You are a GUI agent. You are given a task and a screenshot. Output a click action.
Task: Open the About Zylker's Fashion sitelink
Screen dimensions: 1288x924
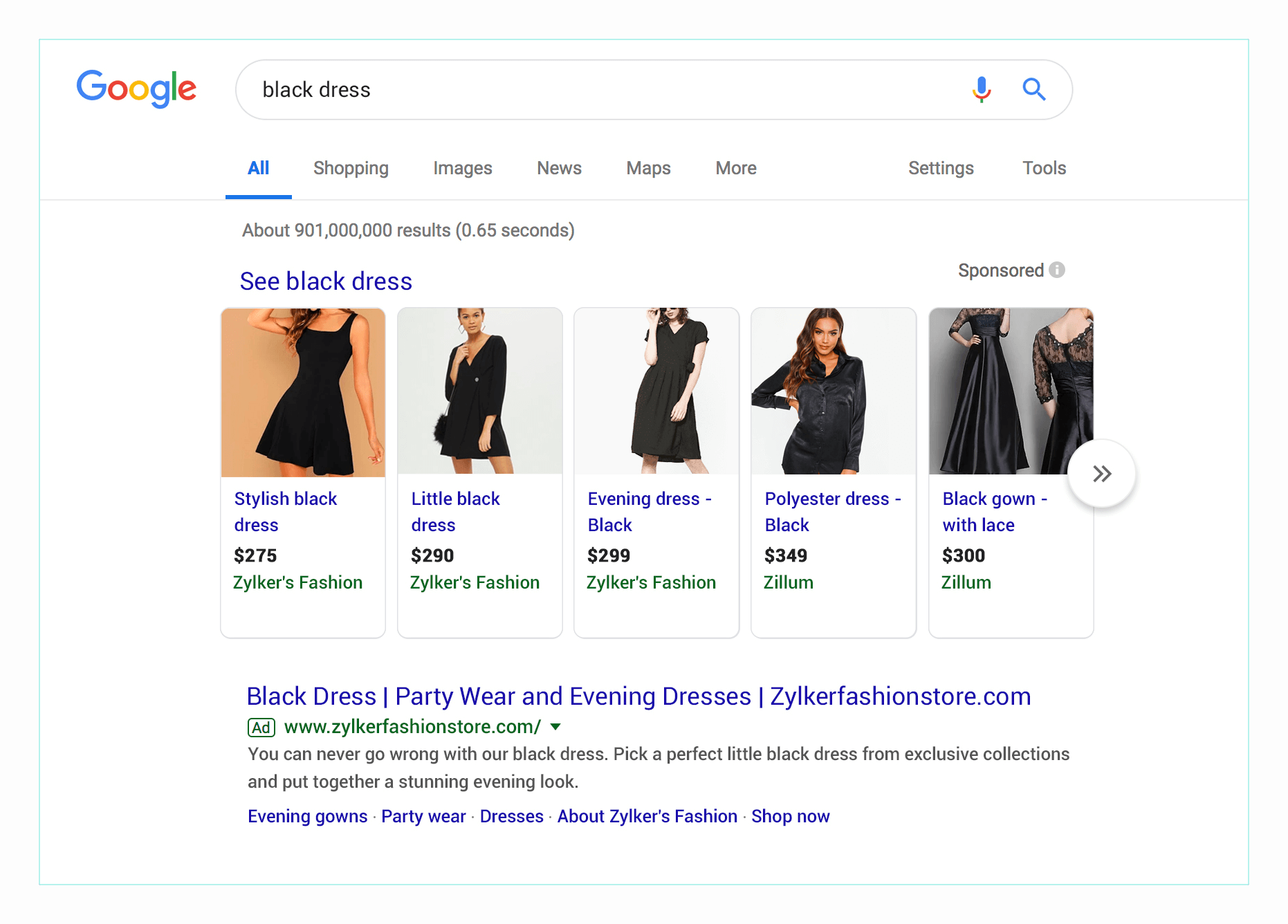(x=647, y=817)
